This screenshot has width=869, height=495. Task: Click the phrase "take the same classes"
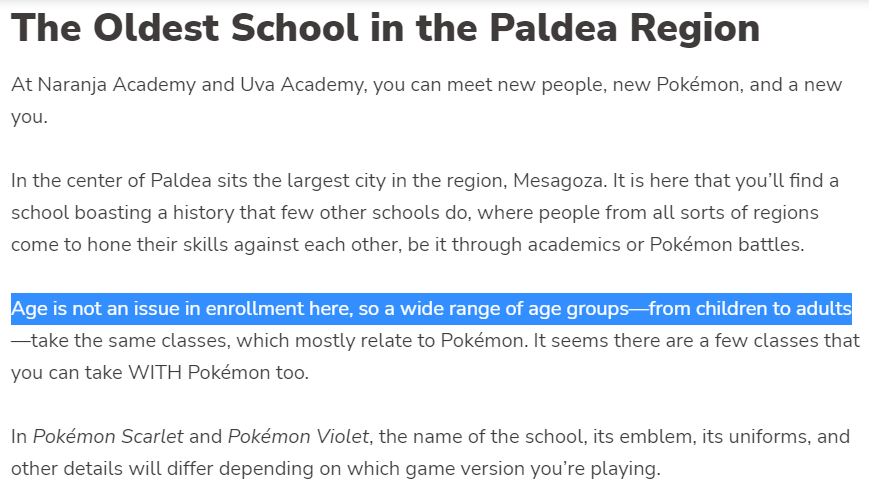coord(112,341)
